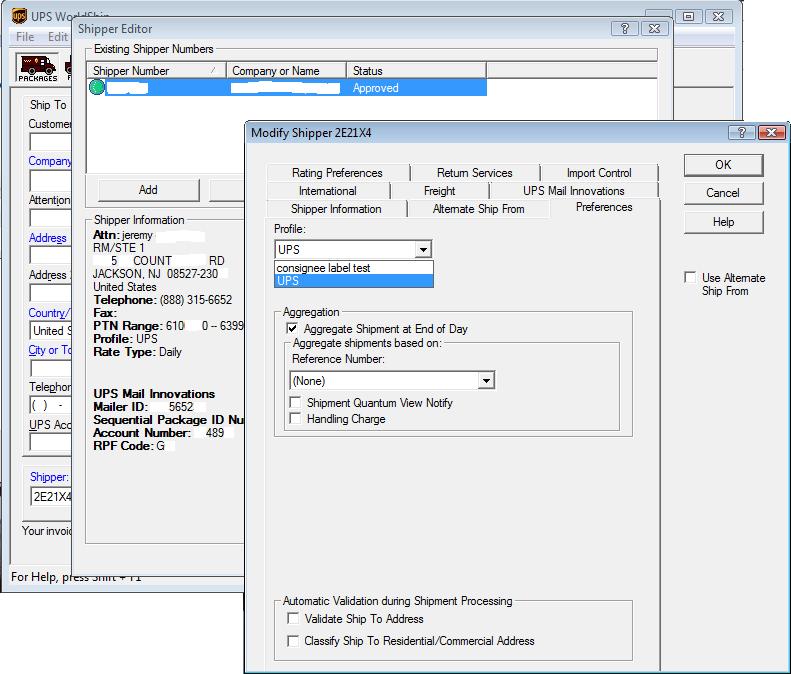Open the Shipper Information tab
791x674 pixels.
[336, 209]
